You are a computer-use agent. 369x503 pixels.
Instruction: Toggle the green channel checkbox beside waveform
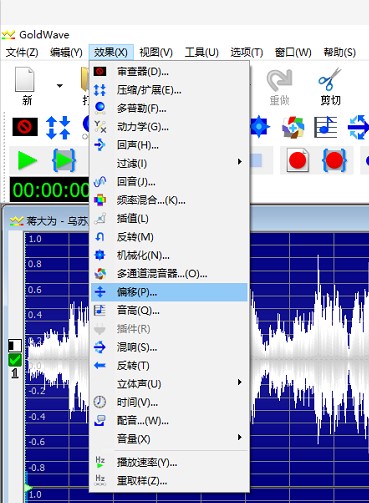point(15,360)
